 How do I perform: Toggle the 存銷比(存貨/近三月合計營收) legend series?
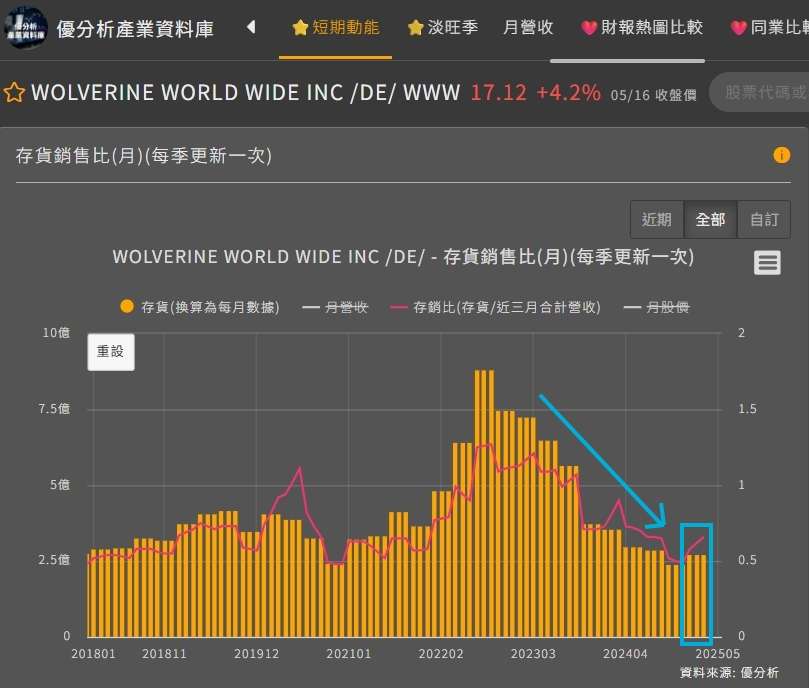496,307
